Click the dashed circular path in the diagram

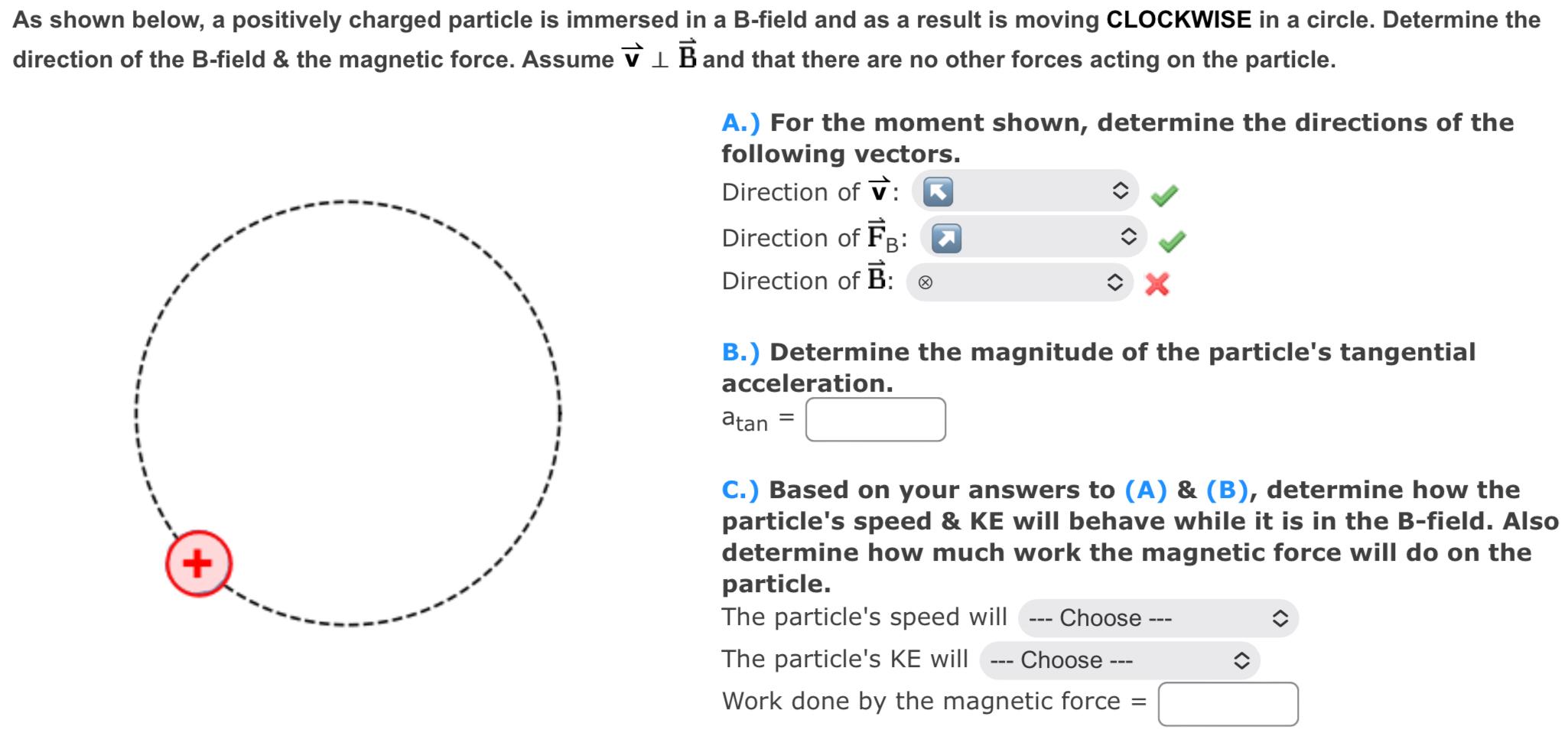pyautogui.click(x=352, y=200)
